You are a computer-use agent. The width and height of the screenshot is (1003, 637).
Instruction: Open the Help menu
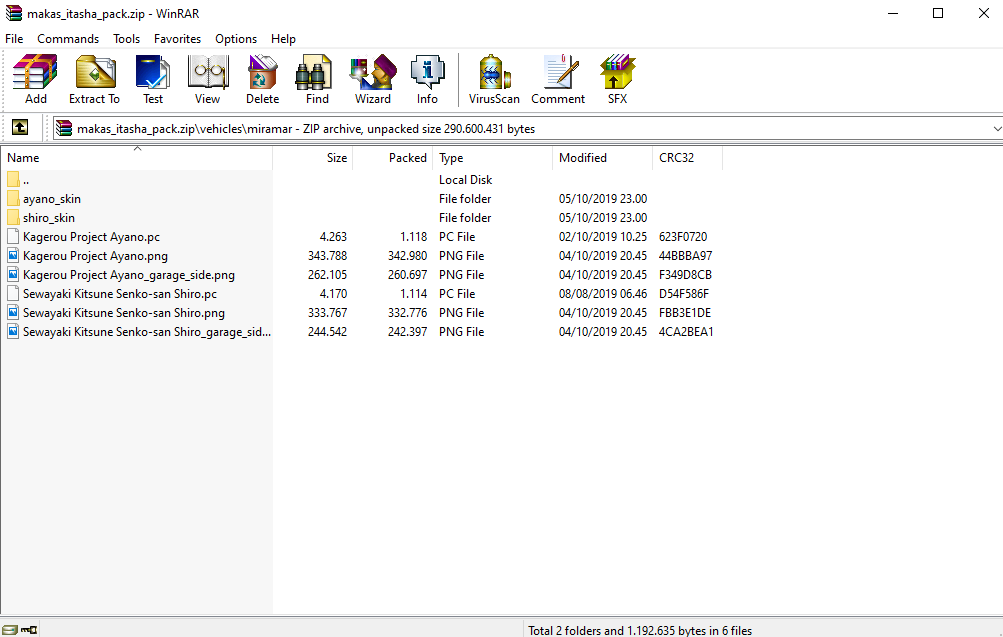pos(283,39)
